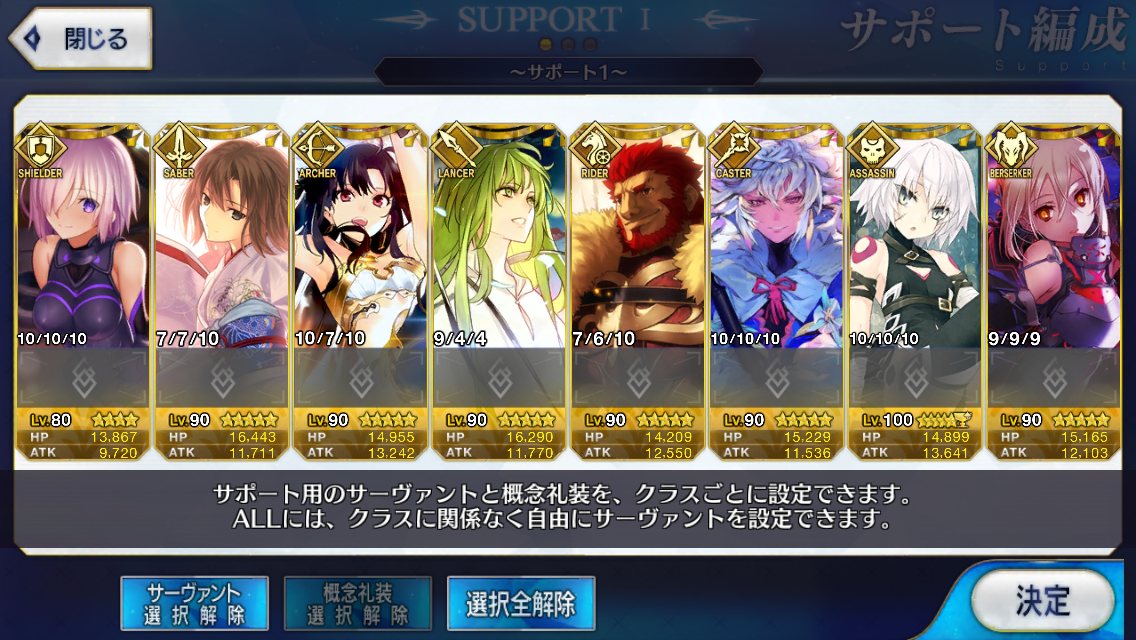Select the empty craft essence slot under Rider
The height and width of the screenshot is (640, 1136).
coord(638,378)
